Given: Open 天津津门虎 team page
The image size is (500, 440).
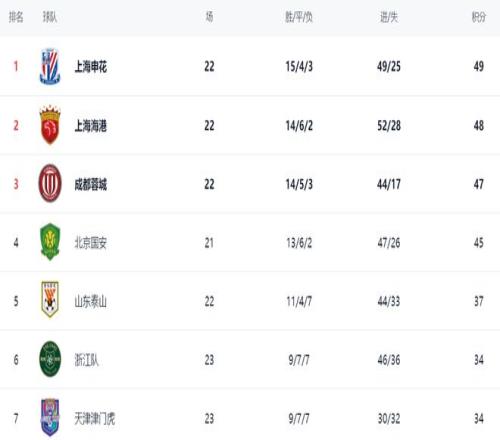Looking at the screenshot, I should [x=95, y=419].
